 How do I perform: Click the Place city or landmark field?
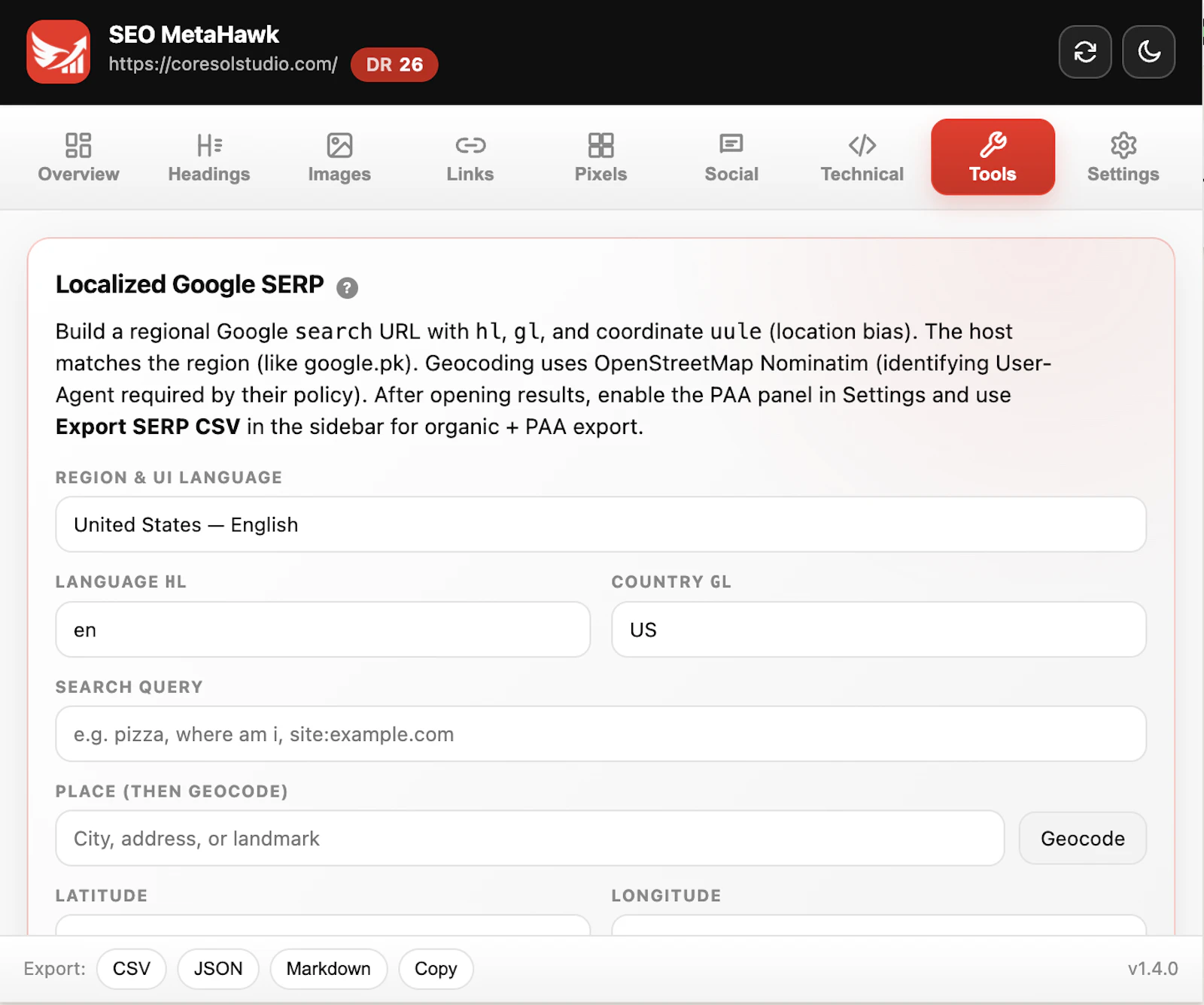click(530, 838)
